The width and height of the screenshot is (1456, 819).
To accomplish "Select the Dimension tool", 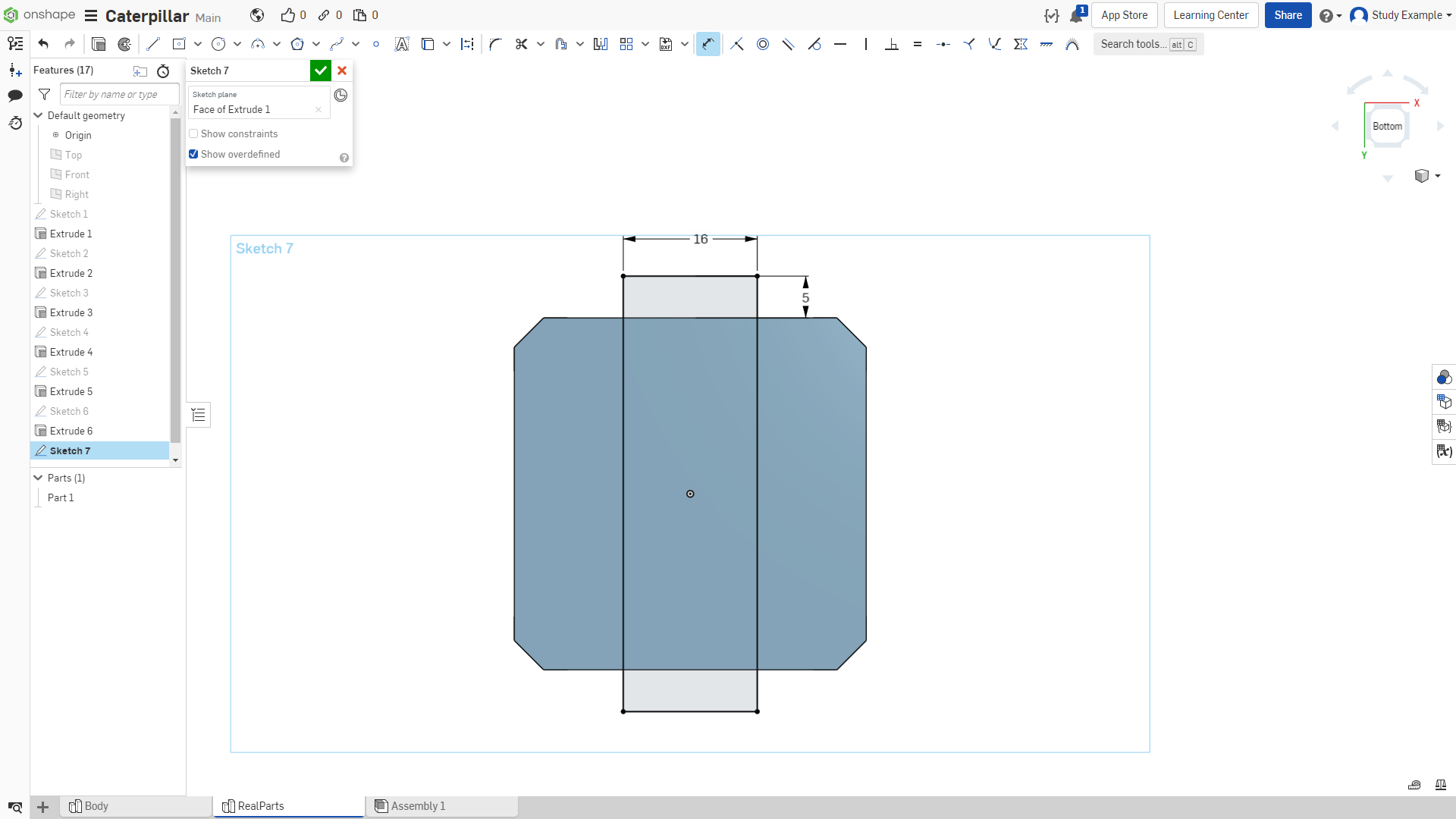I will [708, 44].
